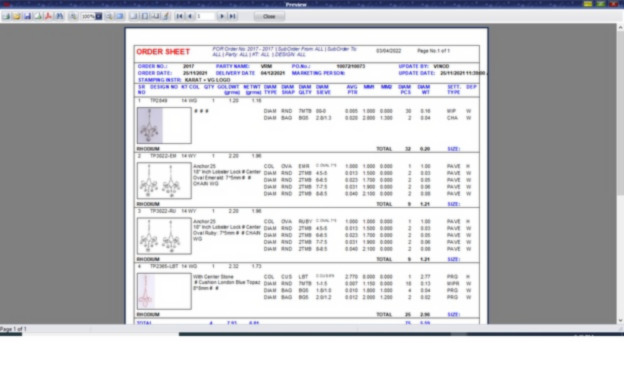
Task: Click the ORDER SHEET title
Action: (x=163, y=52)
